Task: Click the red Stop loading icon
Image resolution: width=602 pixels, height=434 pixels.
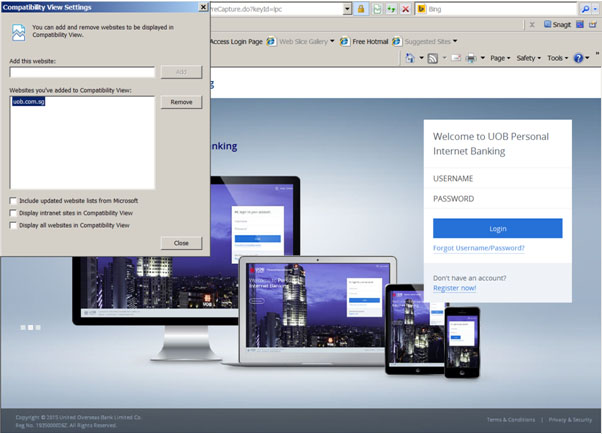Action: coord(405,9)
